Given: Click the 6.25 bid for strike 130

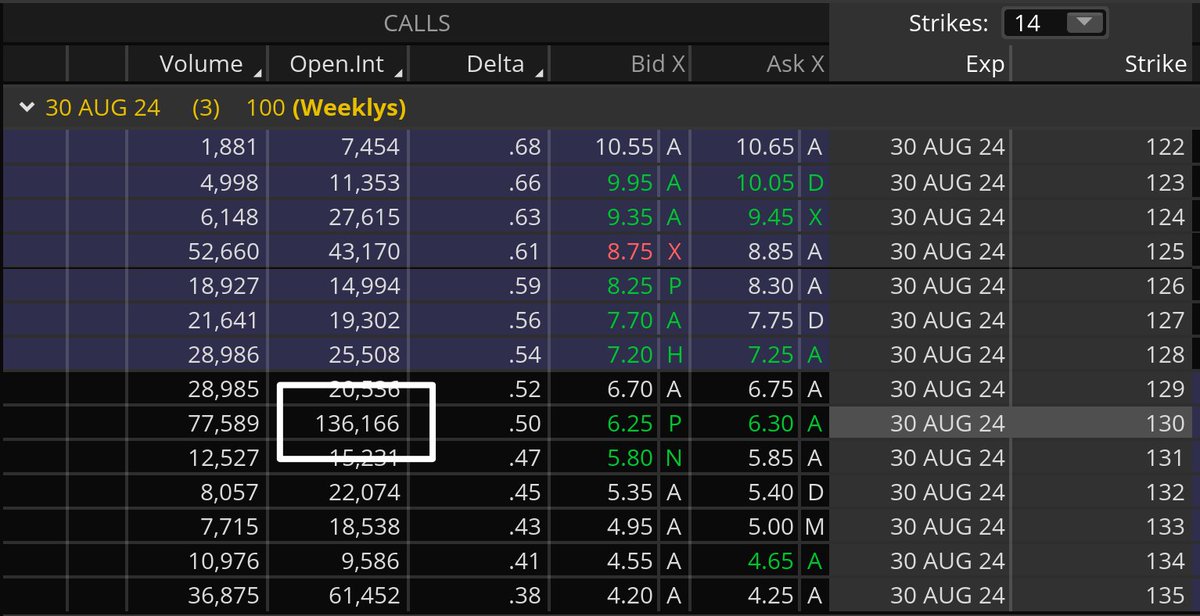Looking at the screenshot, I should coord(629,424).
